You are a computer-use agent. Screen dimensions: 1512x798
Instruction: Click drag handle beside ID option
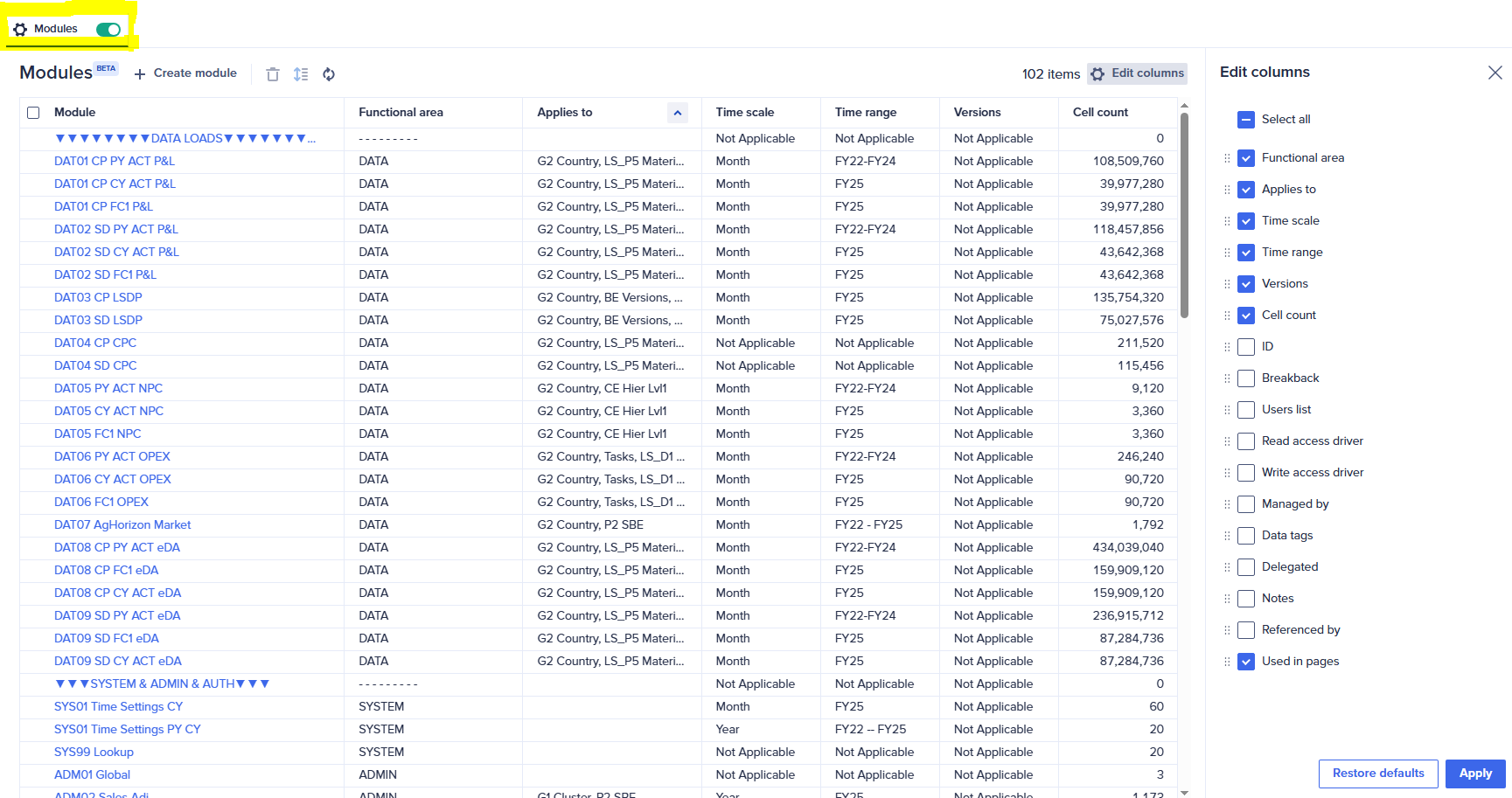point(1227,347)
